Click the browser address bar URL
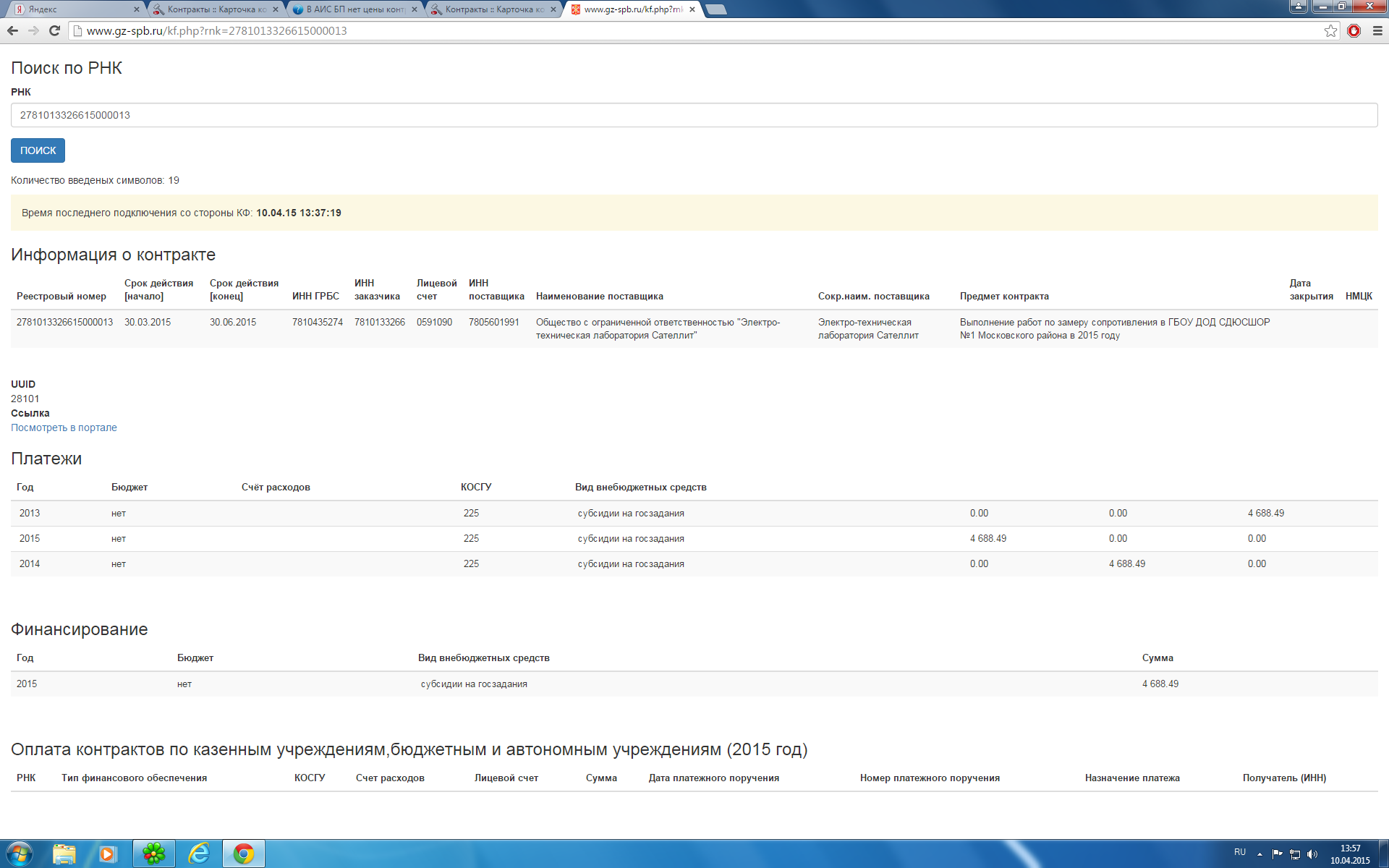This screenshot has height=868, width=1389. pos(217,30)
